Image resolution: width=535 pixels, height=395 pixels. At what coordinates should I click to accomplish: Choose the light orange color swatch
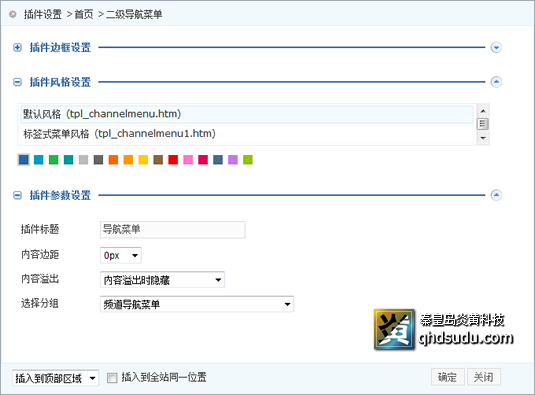tap(128, 160)
